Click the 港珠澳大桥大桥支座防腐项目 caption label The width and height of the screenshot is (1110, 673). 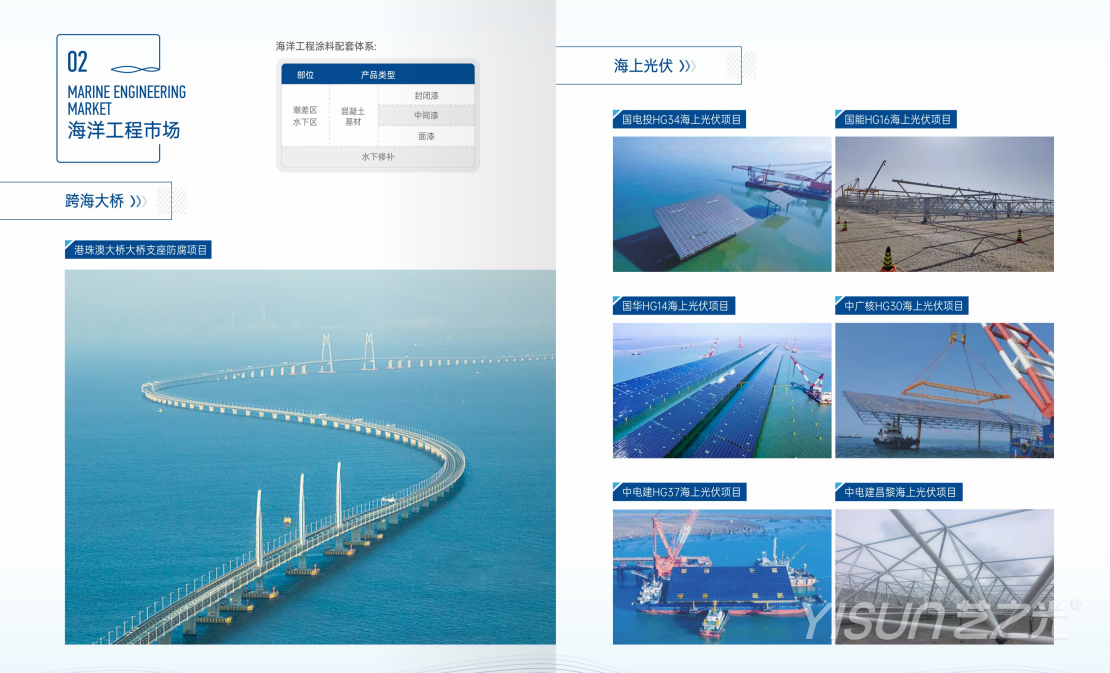[x=141, y=250]
